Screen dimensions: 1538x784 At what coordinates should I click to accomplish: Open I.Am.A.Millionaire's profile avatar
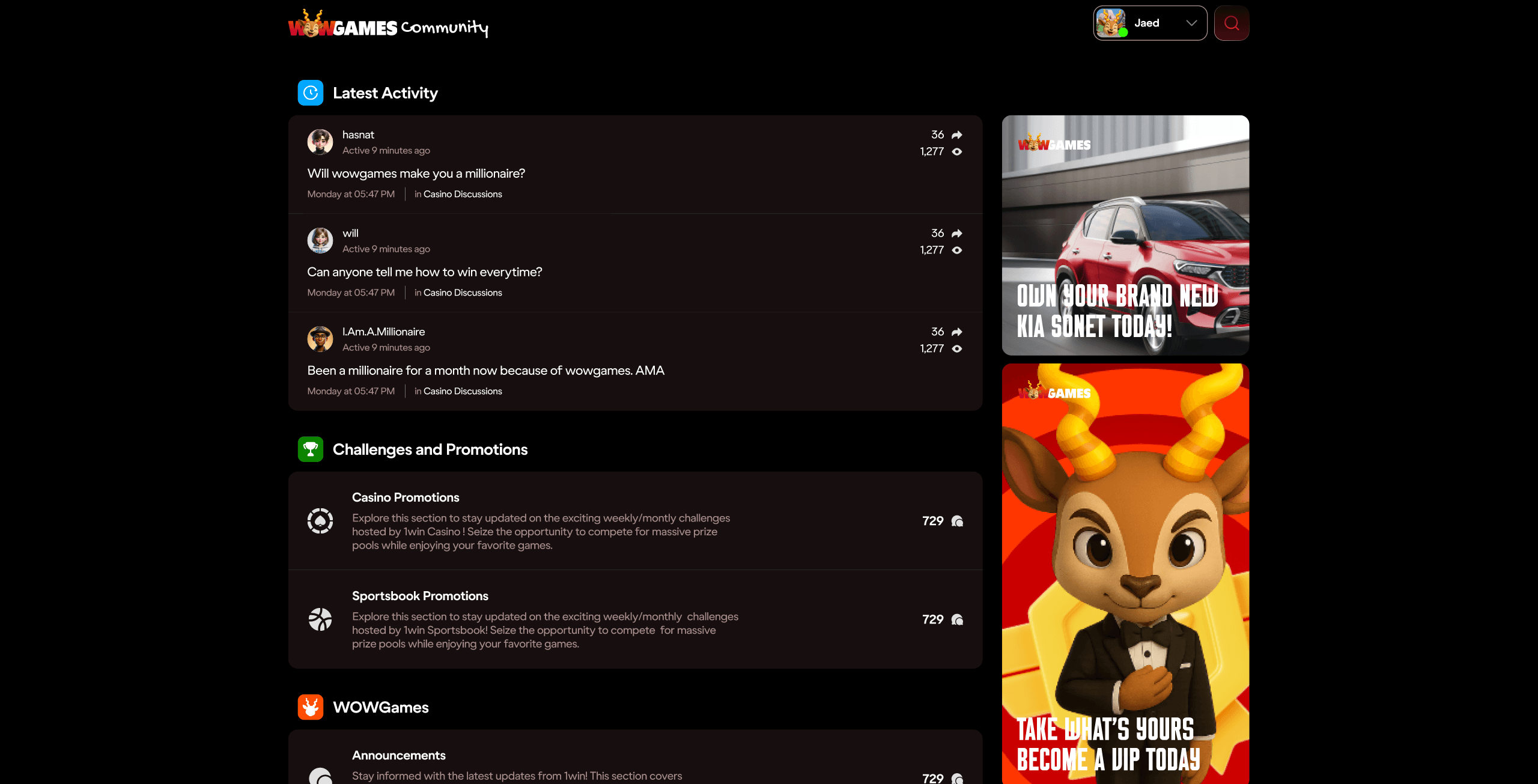pos(320,339)
